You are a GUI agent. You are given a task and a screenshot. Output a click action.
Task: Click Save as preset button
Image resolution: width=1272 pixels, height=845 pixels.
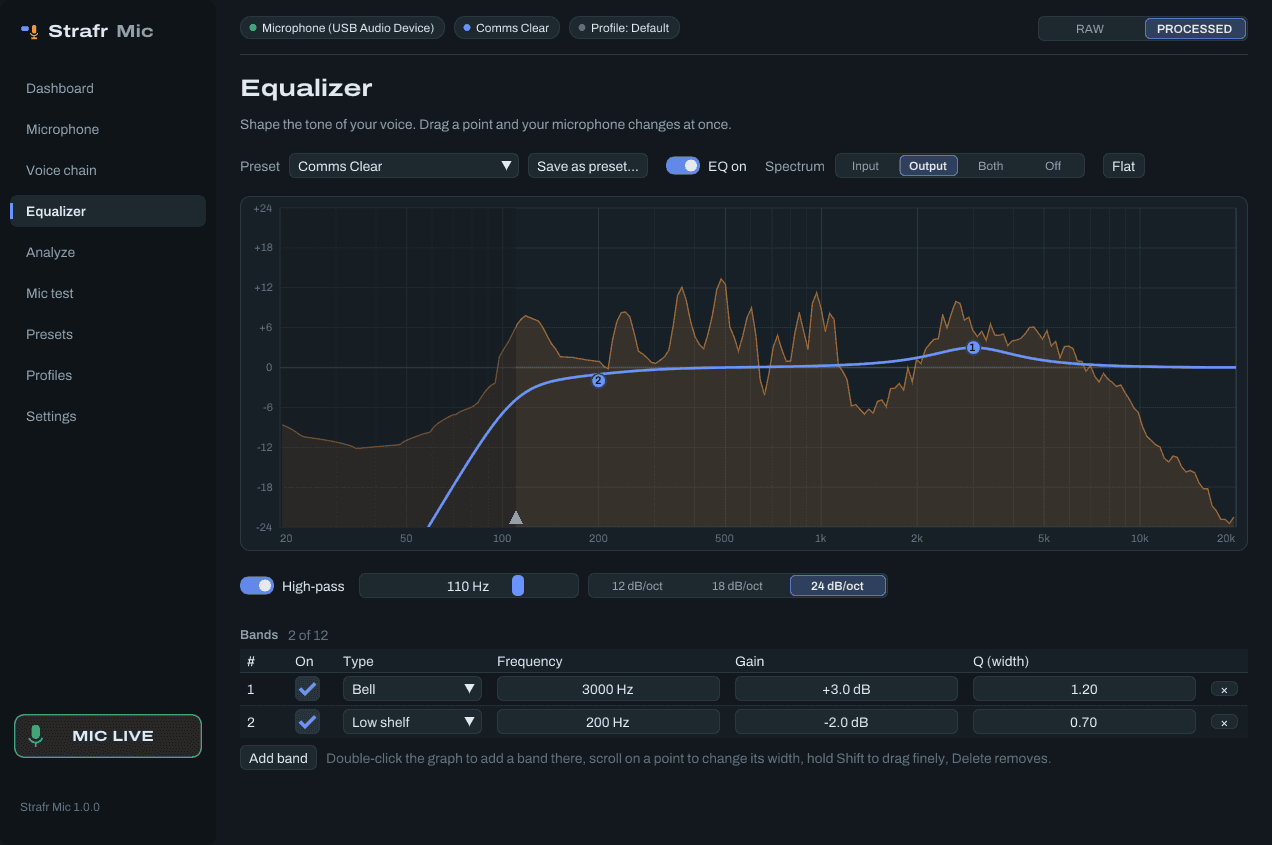coord(588,166)
